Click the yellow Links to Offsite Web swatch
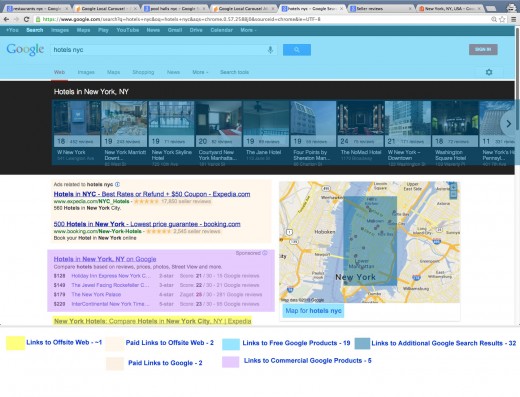The height and width of the screenshot is (397, 520). coord(15,343)
